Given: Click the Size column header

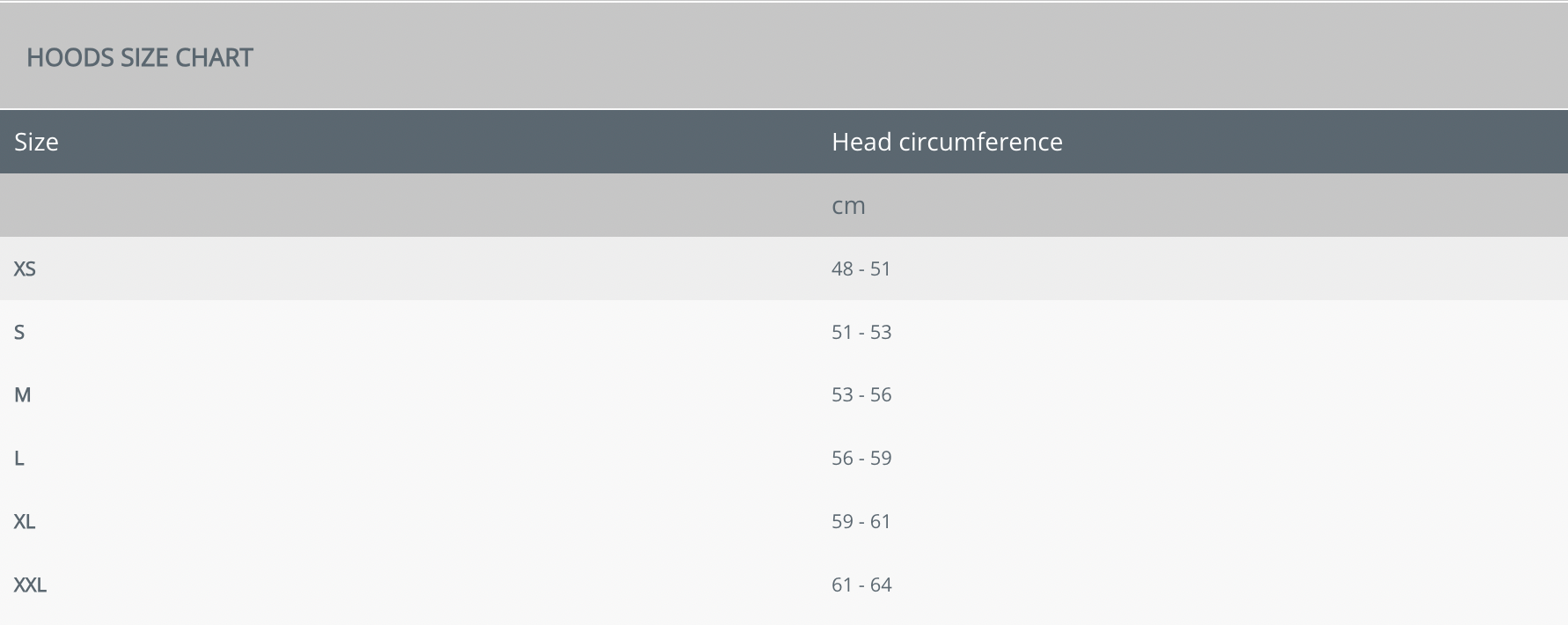Looking at the screenshot, I should click(36, 142).
